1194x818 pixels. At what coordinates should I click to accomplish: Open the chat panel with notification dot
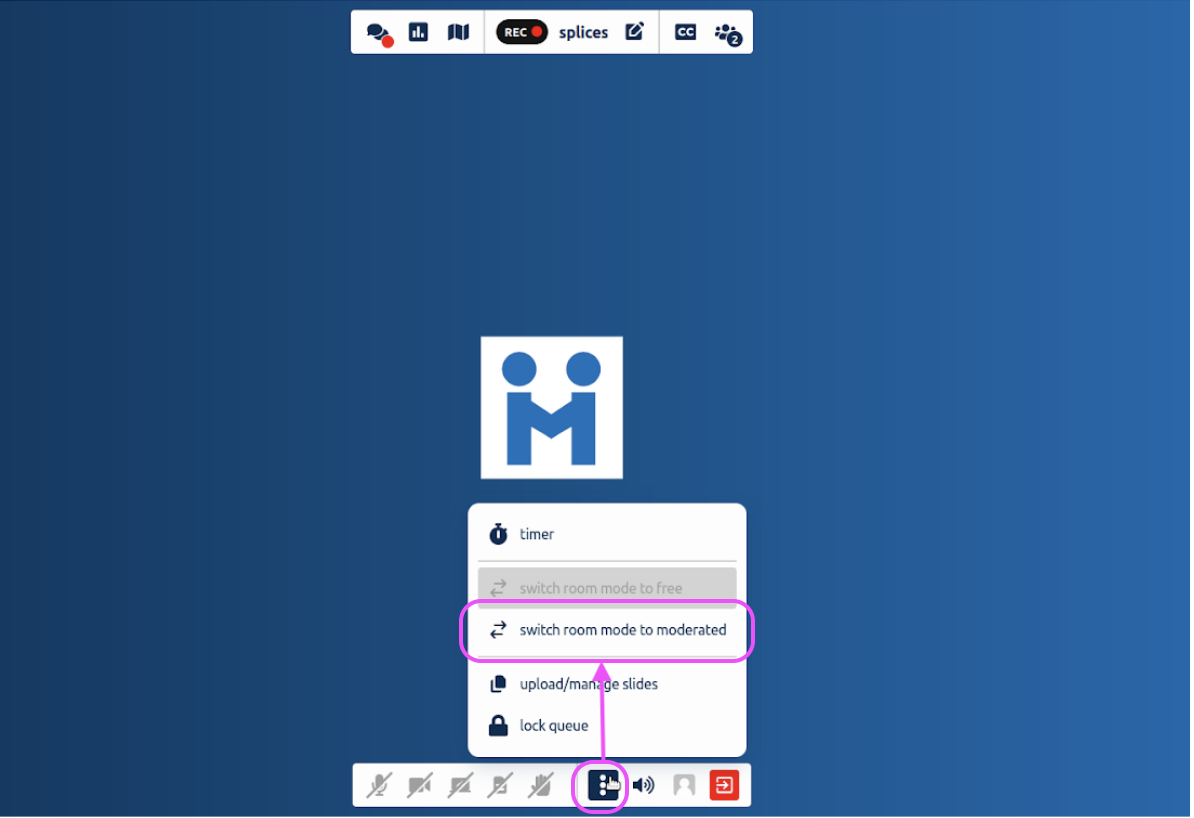[378, 32]
